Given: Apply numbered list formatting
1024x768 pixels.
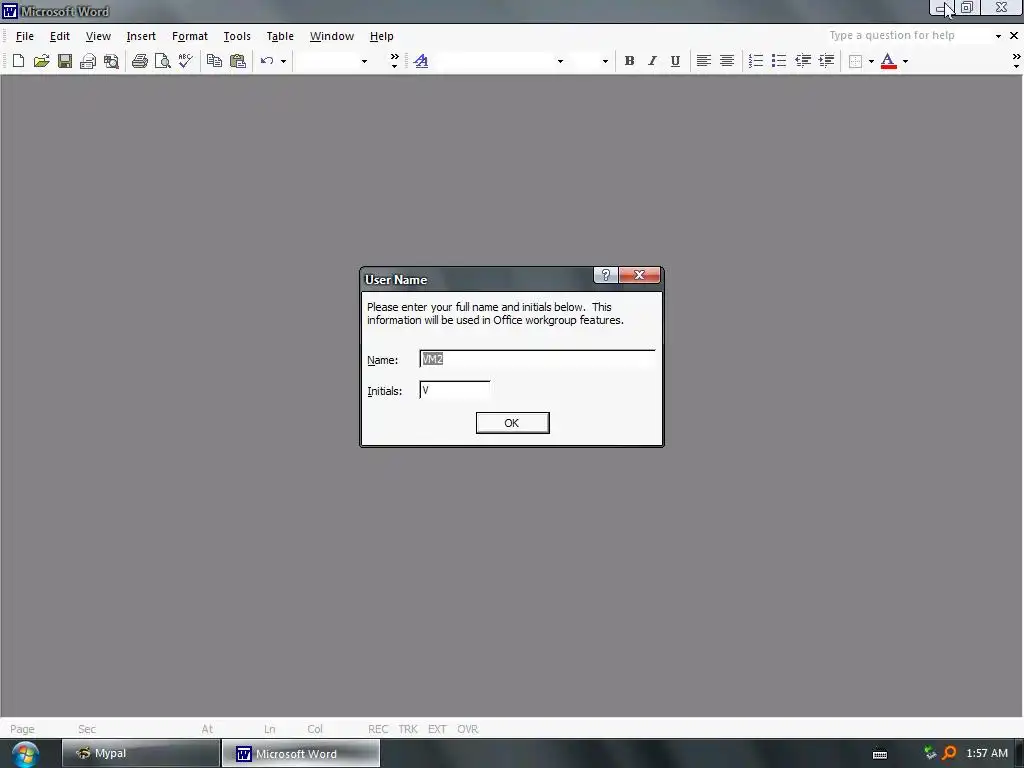Looking at the screenshot, I should click(756, 61).
